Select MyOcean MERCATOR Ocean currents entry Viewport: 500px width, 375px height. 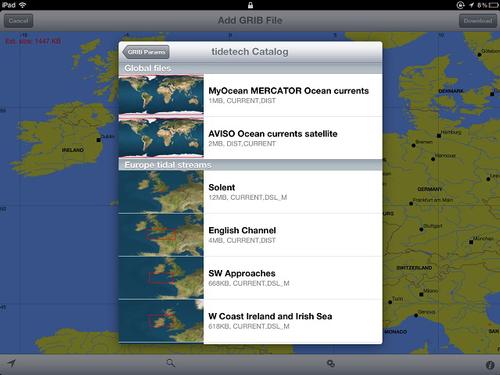click(x=250, y=95)
